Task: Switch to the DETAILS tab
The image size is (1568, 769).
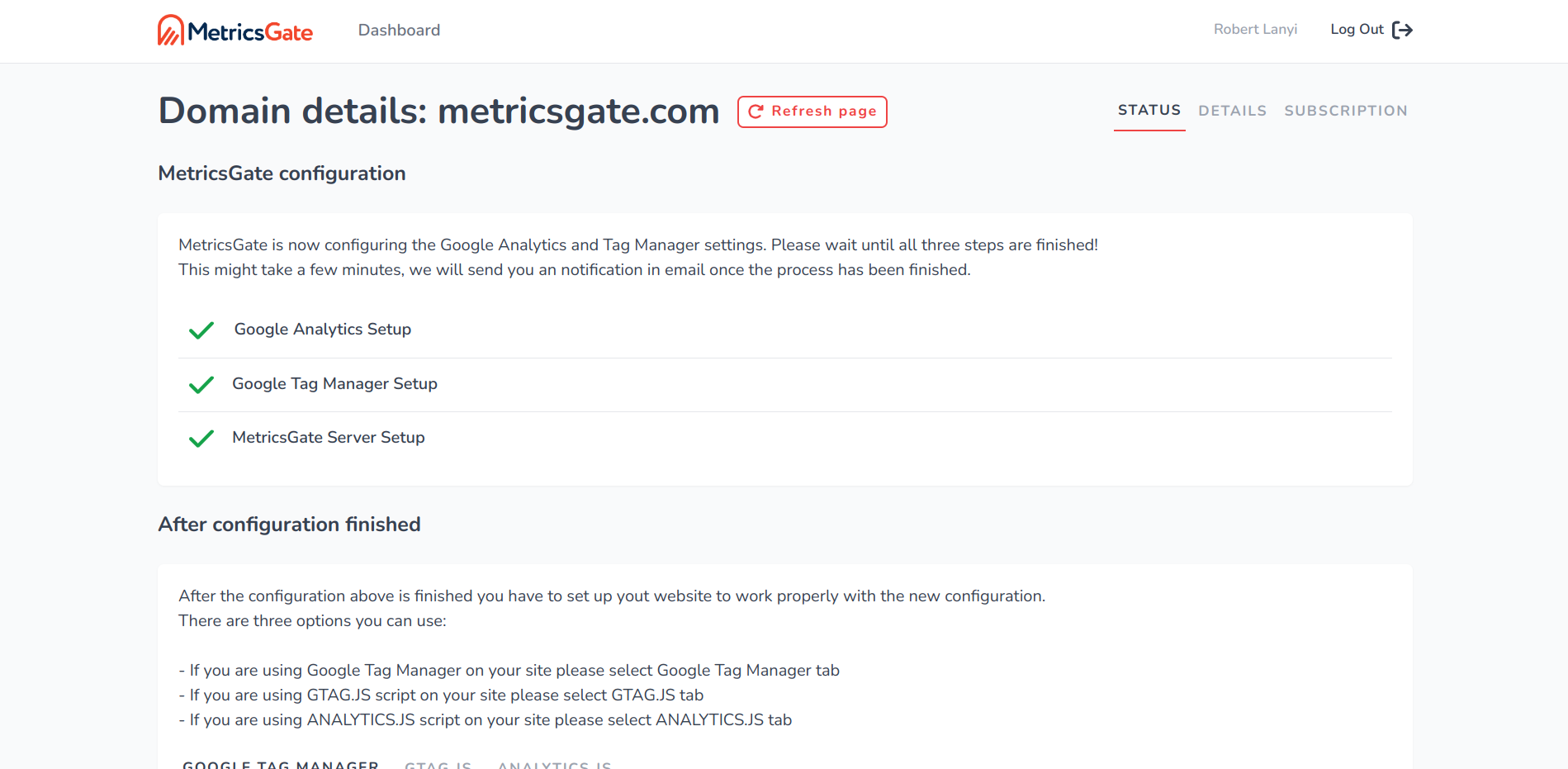Action: [x=1233, y=111]
